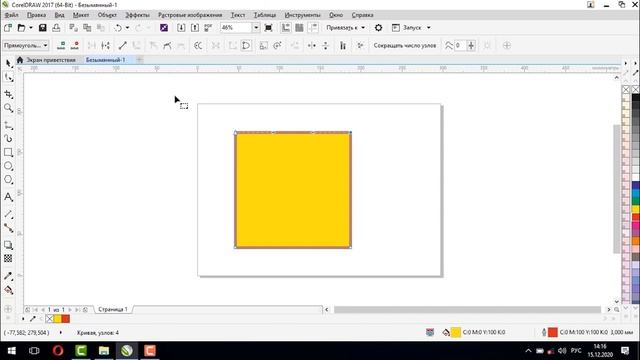The width and height of the screenshot is (640, 360).
Task: Select the Color Eyedropper tool
Action: (8, 276)
